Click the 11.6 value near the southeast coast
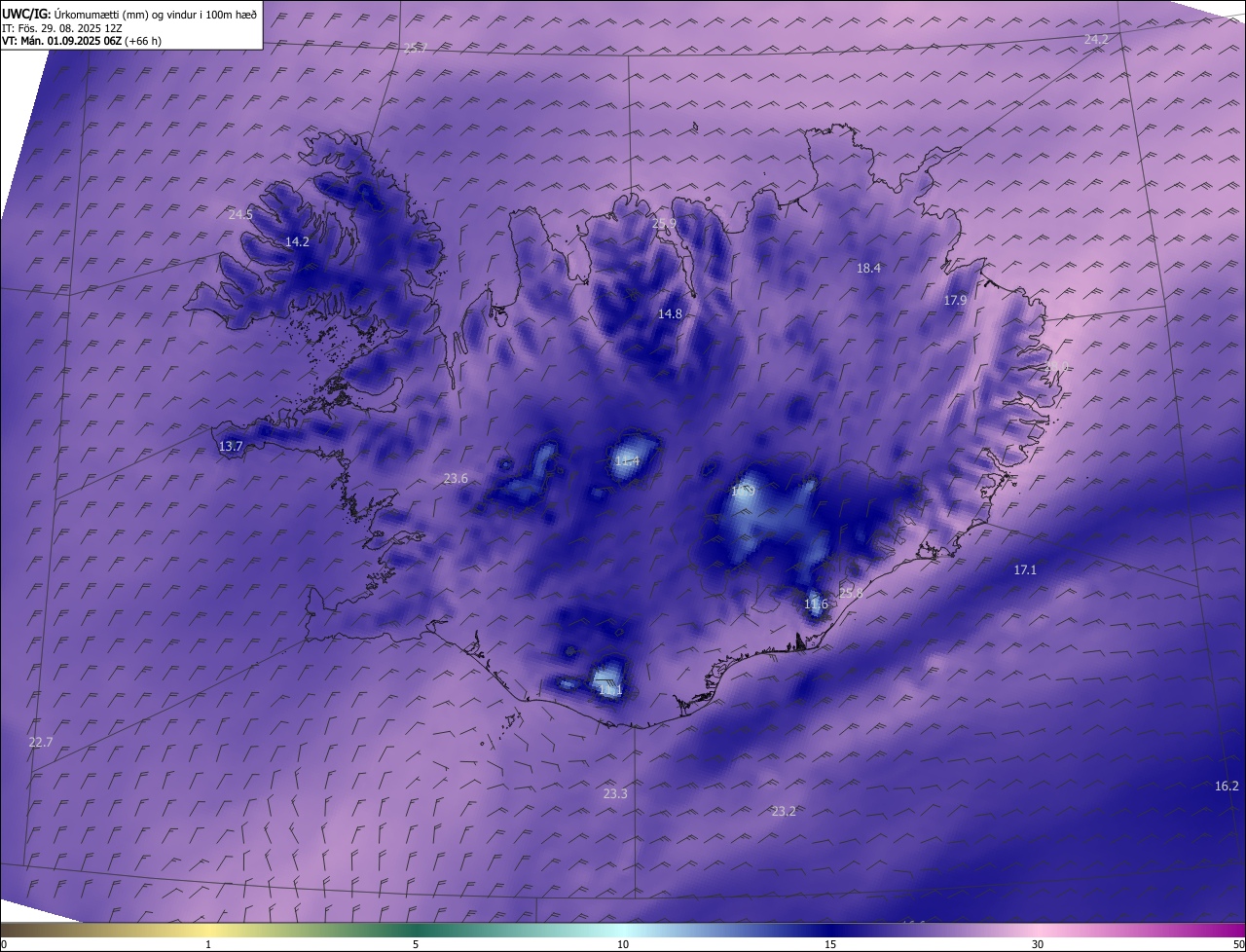The height and width of the screenshot is (952, 1246). [x=816, y=604]
